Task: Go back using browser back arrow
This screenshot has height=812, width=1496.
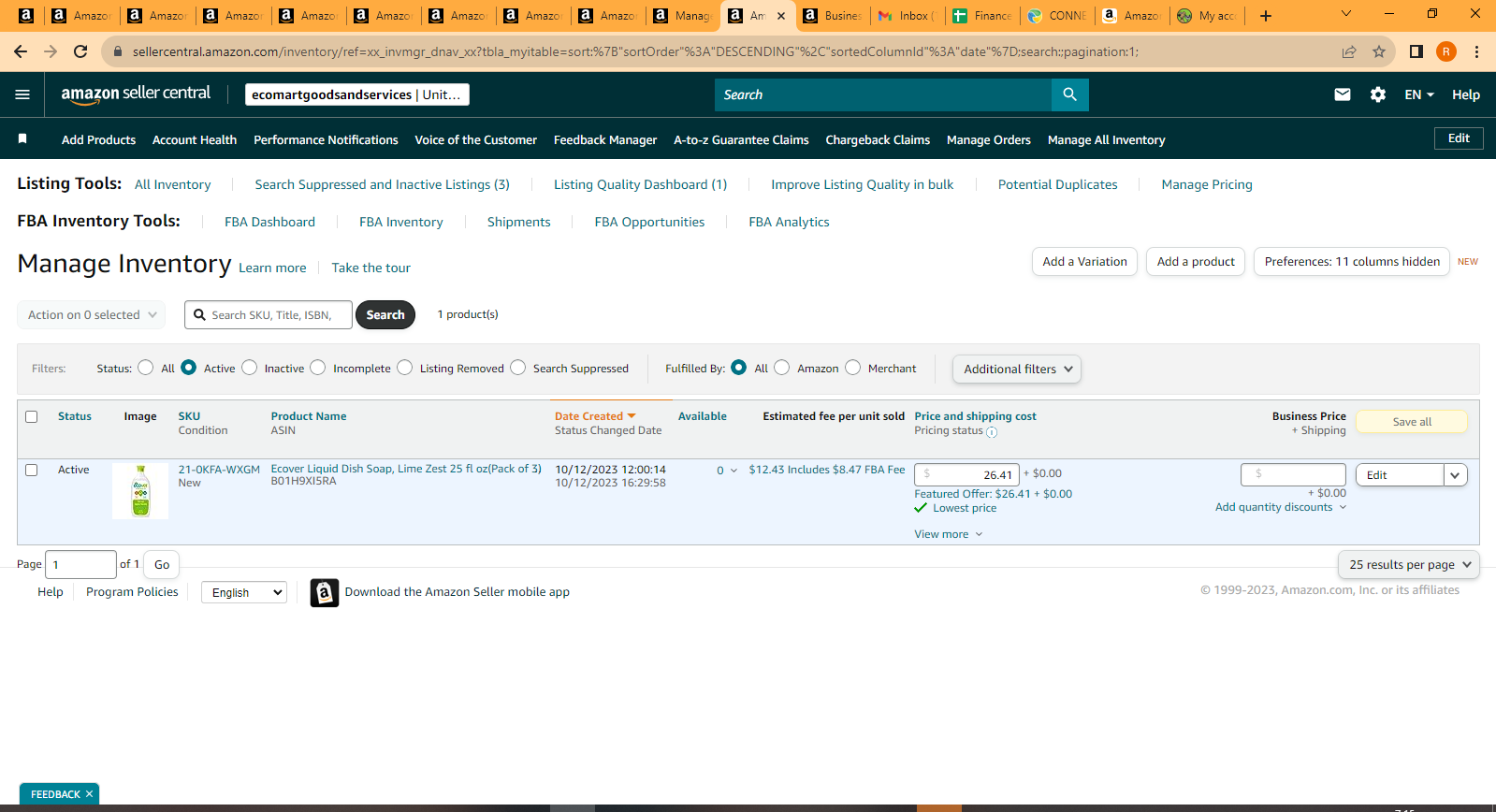Action: click(21, 51)
